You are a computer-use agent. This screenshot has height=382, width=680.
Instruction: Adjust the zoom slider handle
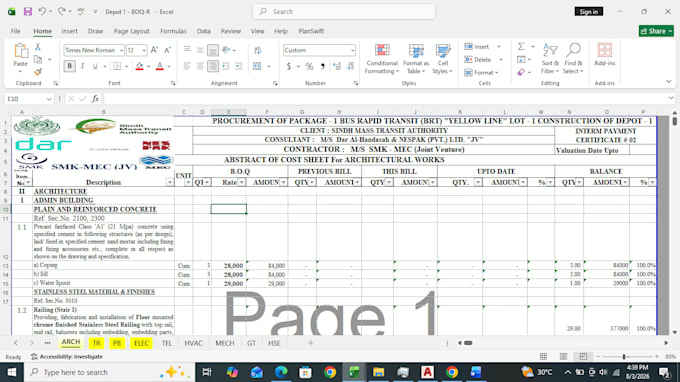(624, 356)
